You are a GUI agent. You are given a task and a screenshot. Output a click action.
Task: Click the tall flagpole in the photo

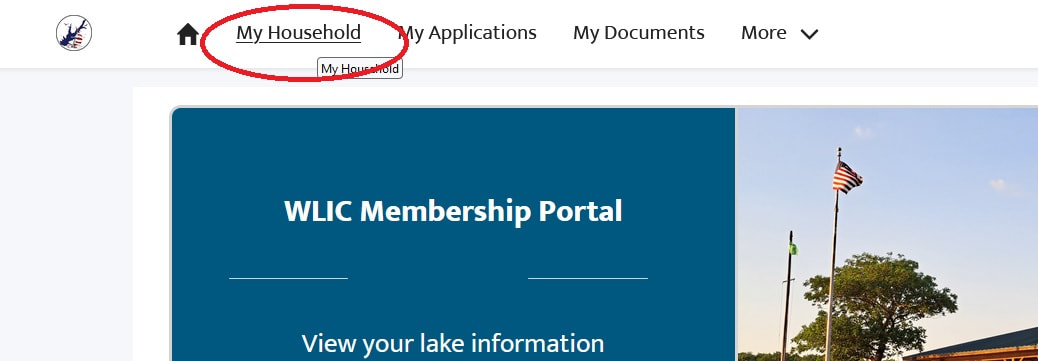pyautogui.click(x=834, y=254)
